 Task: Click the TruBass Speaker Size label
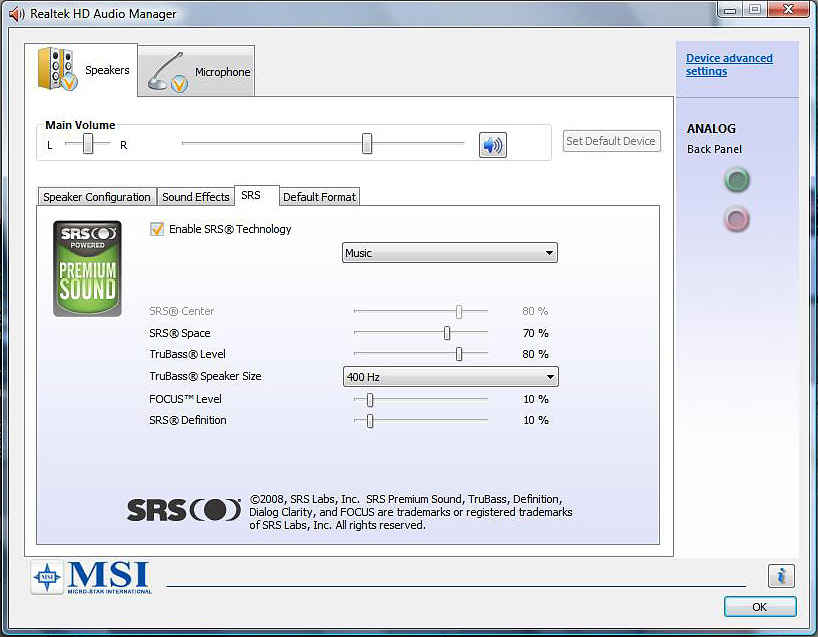(x=205, y=376)
